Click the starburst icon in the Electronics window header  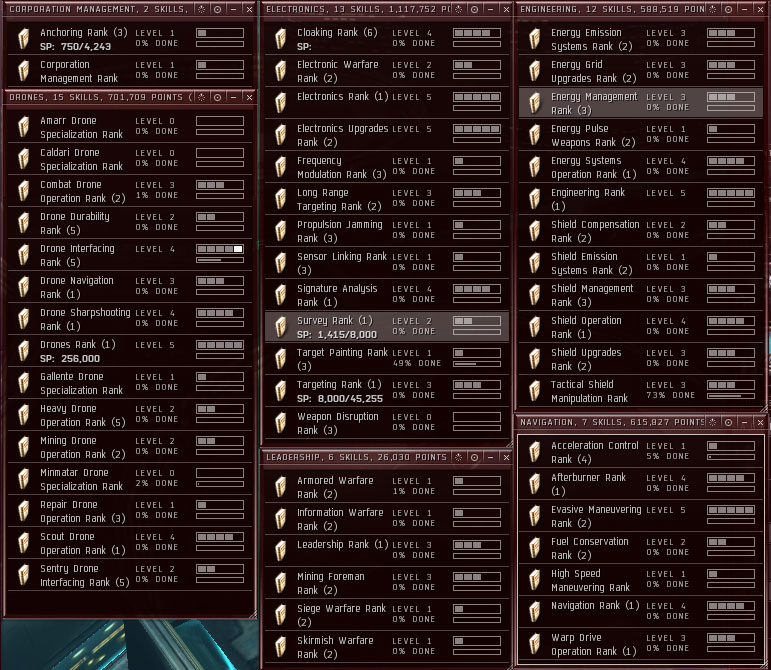pos(458,9)
